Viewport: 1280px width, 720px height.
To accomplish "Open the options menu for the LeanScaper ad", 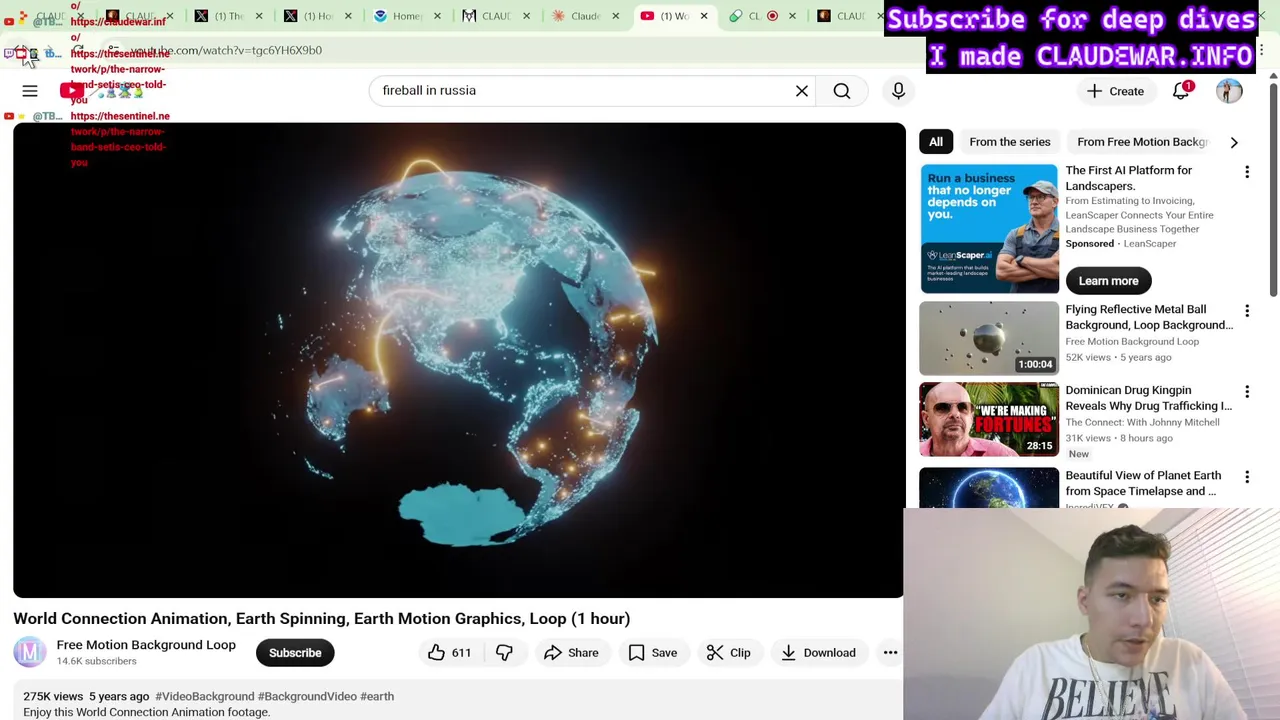I will click(x=1247, y=173).
